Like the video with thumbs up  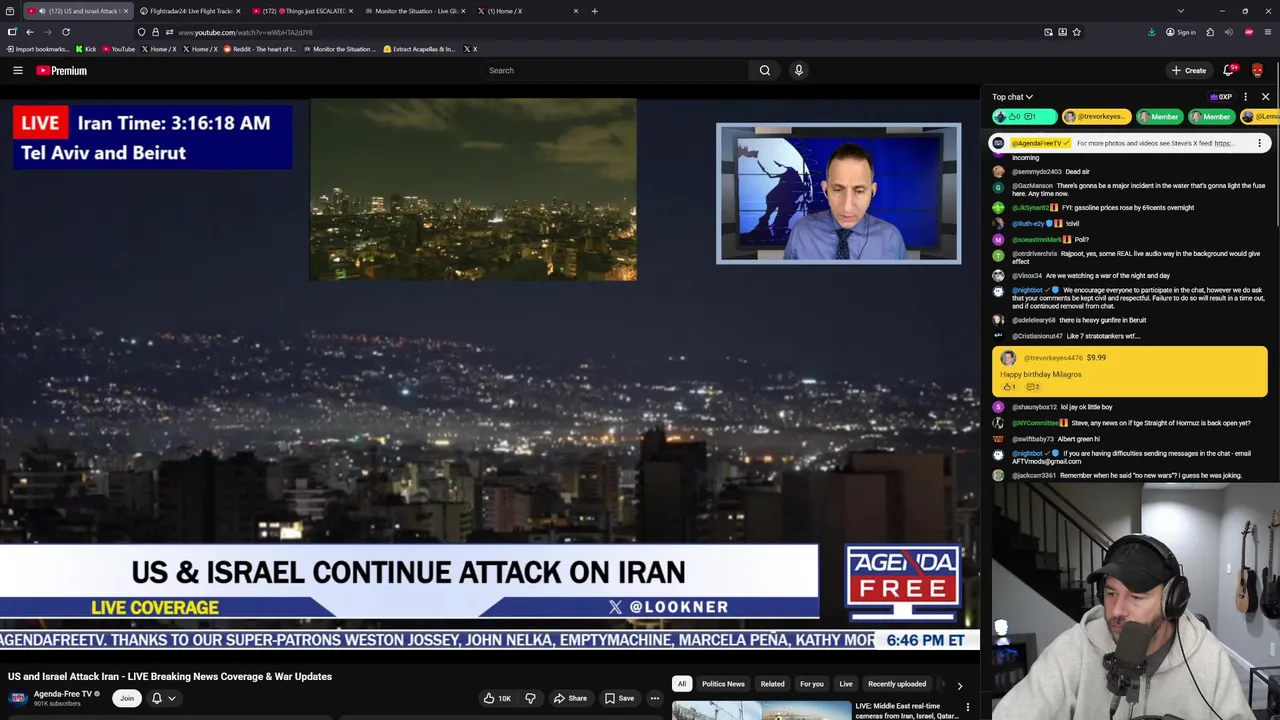click(x=497, y=698)
